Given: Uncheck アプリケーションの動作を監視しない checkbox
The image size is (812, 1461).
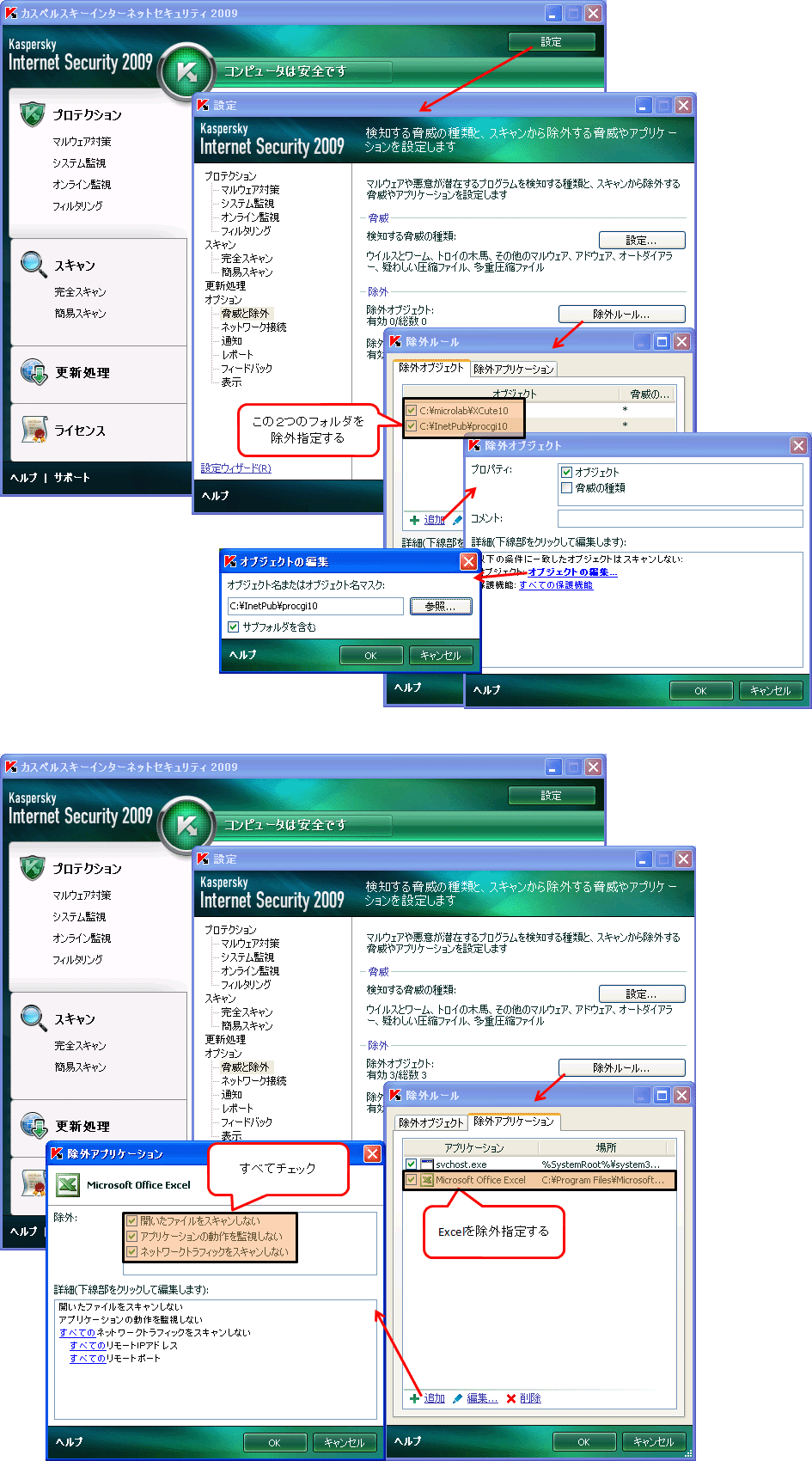Looking at the screenshot, I should coord(132,1237).
